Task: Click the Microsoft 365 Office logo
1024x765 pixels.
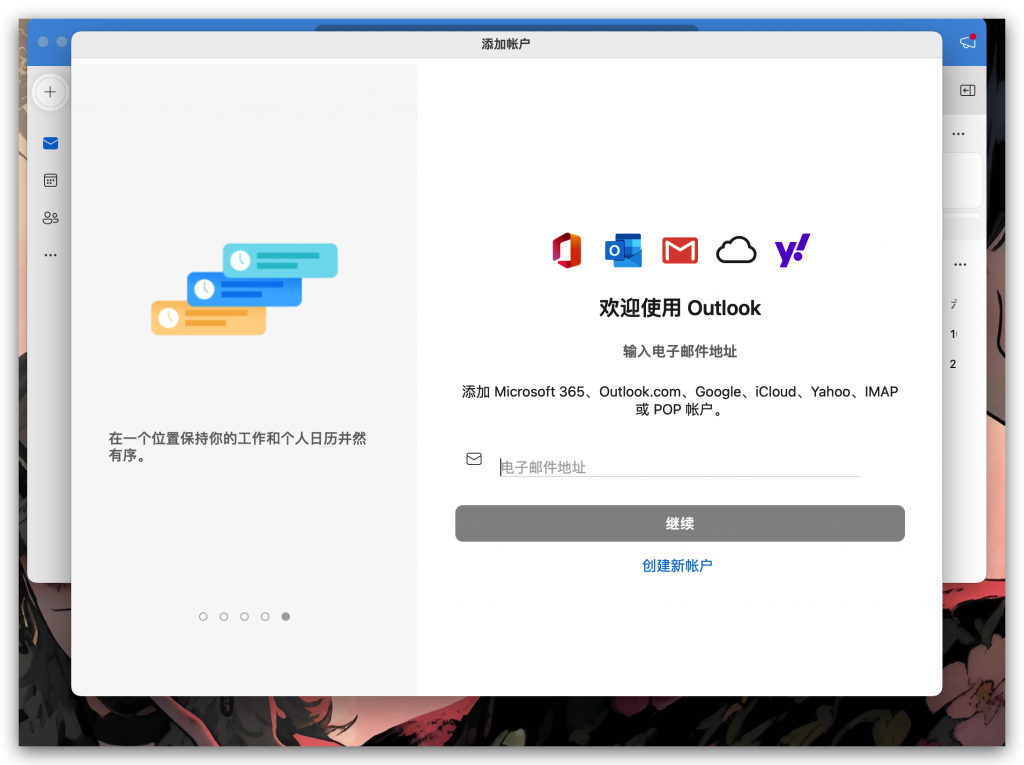Action: [567, 250]
